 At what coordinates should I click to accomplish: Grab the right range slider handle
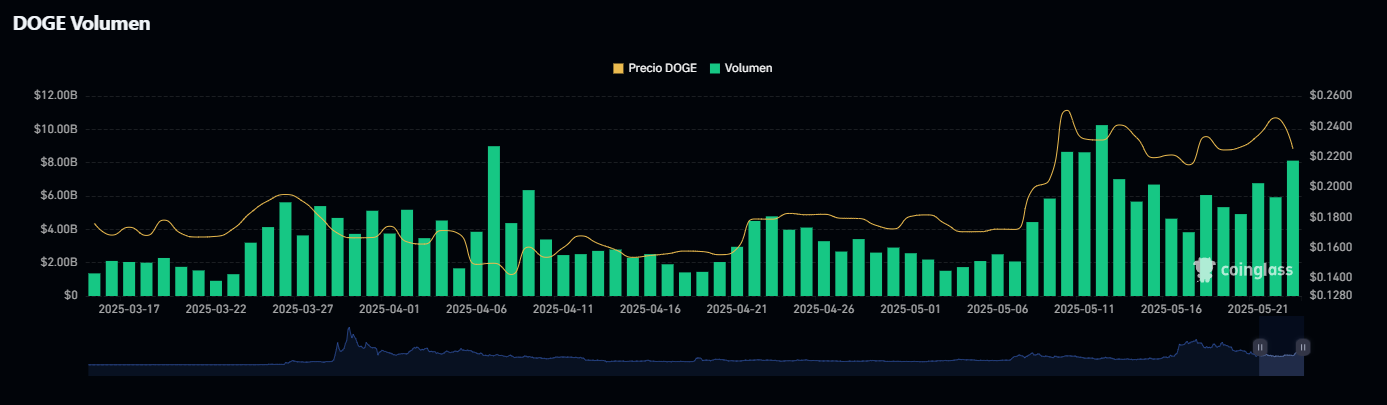coord(1303,347)
